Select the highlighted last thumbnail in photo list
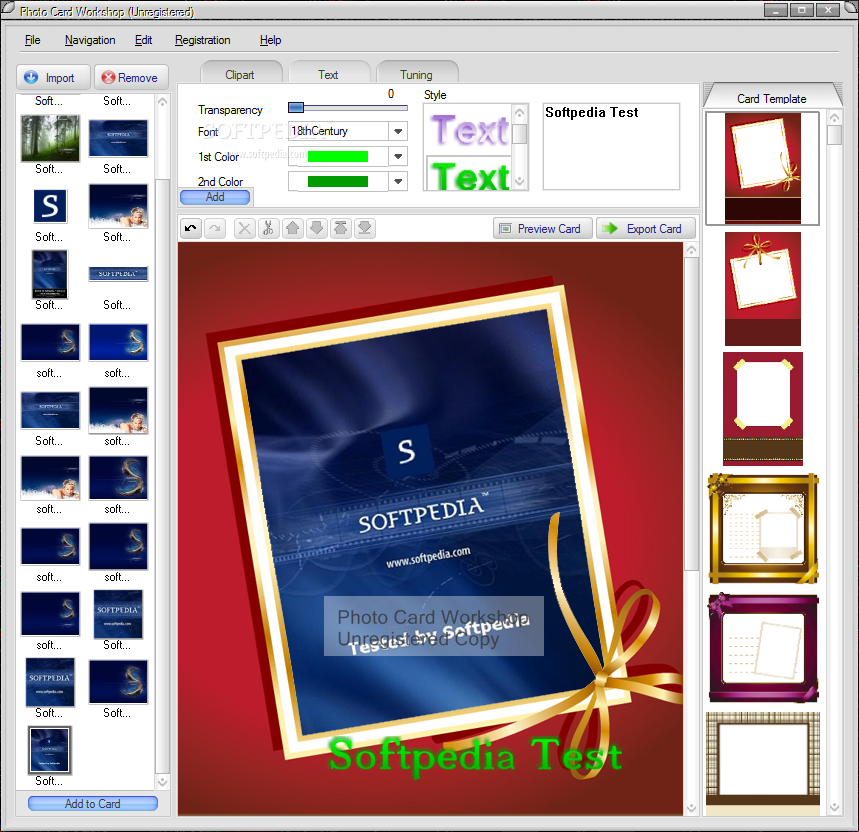The height and width of the screenshot is (832, 859). [x=49, y=750]
